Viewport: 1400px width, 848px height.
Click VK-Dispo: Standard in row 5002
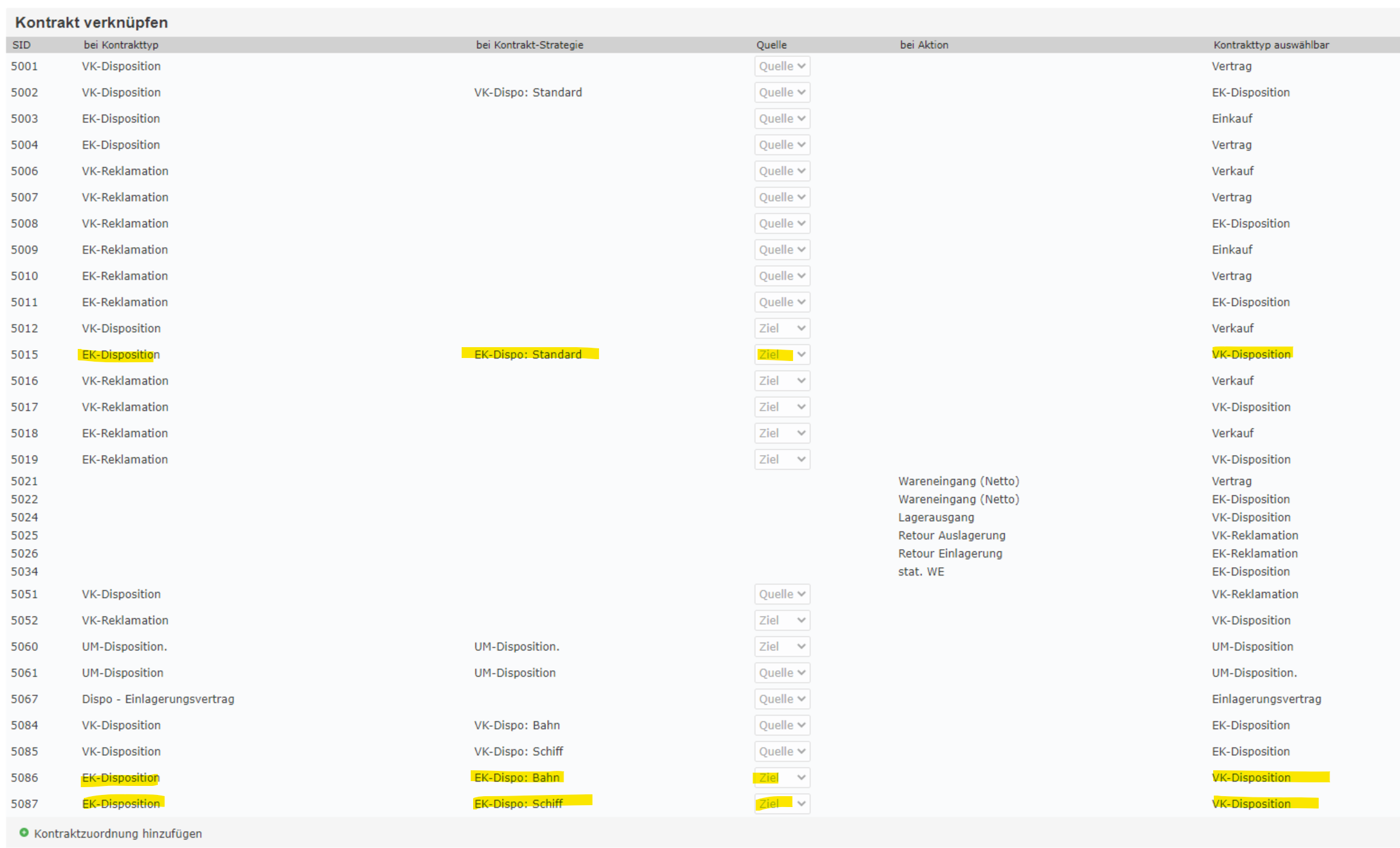[528, 92]
